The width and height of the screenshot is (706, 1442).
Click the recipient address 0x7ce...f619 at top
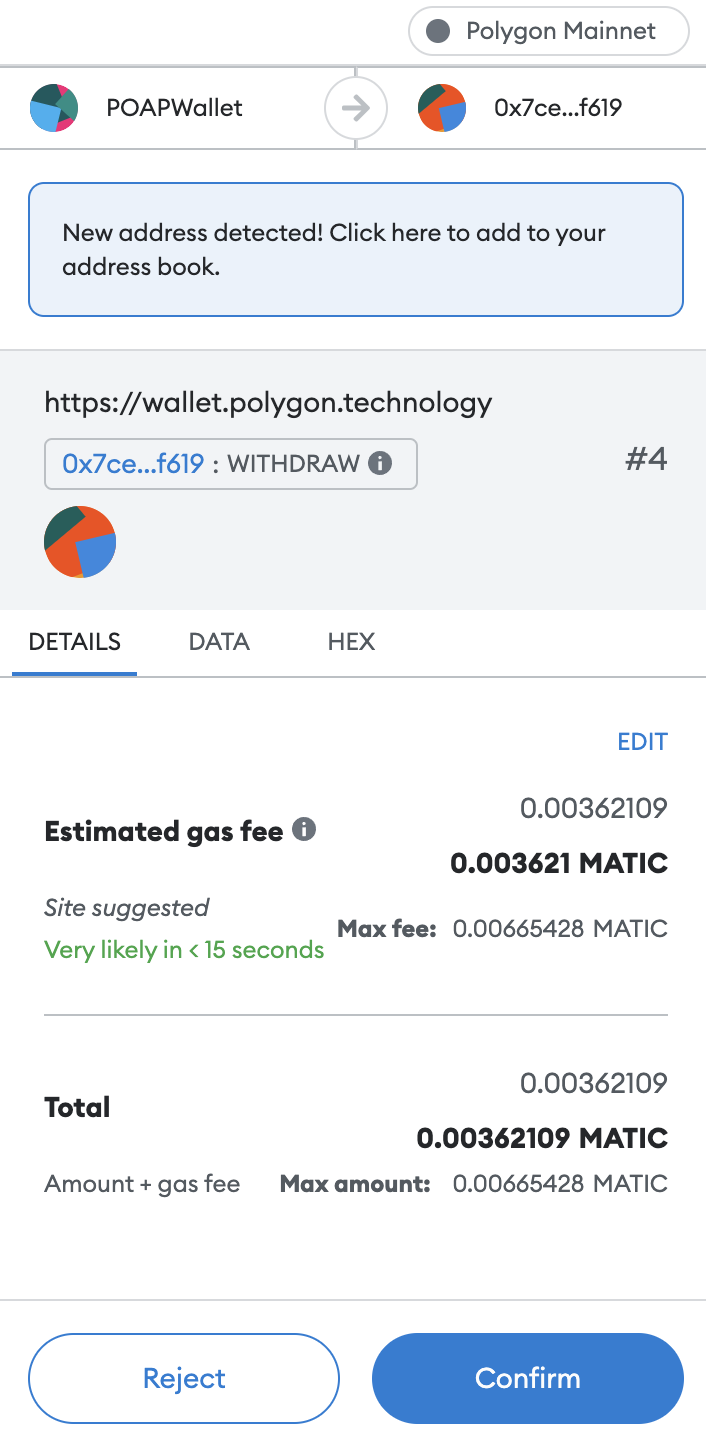click(x=558, y=108)
